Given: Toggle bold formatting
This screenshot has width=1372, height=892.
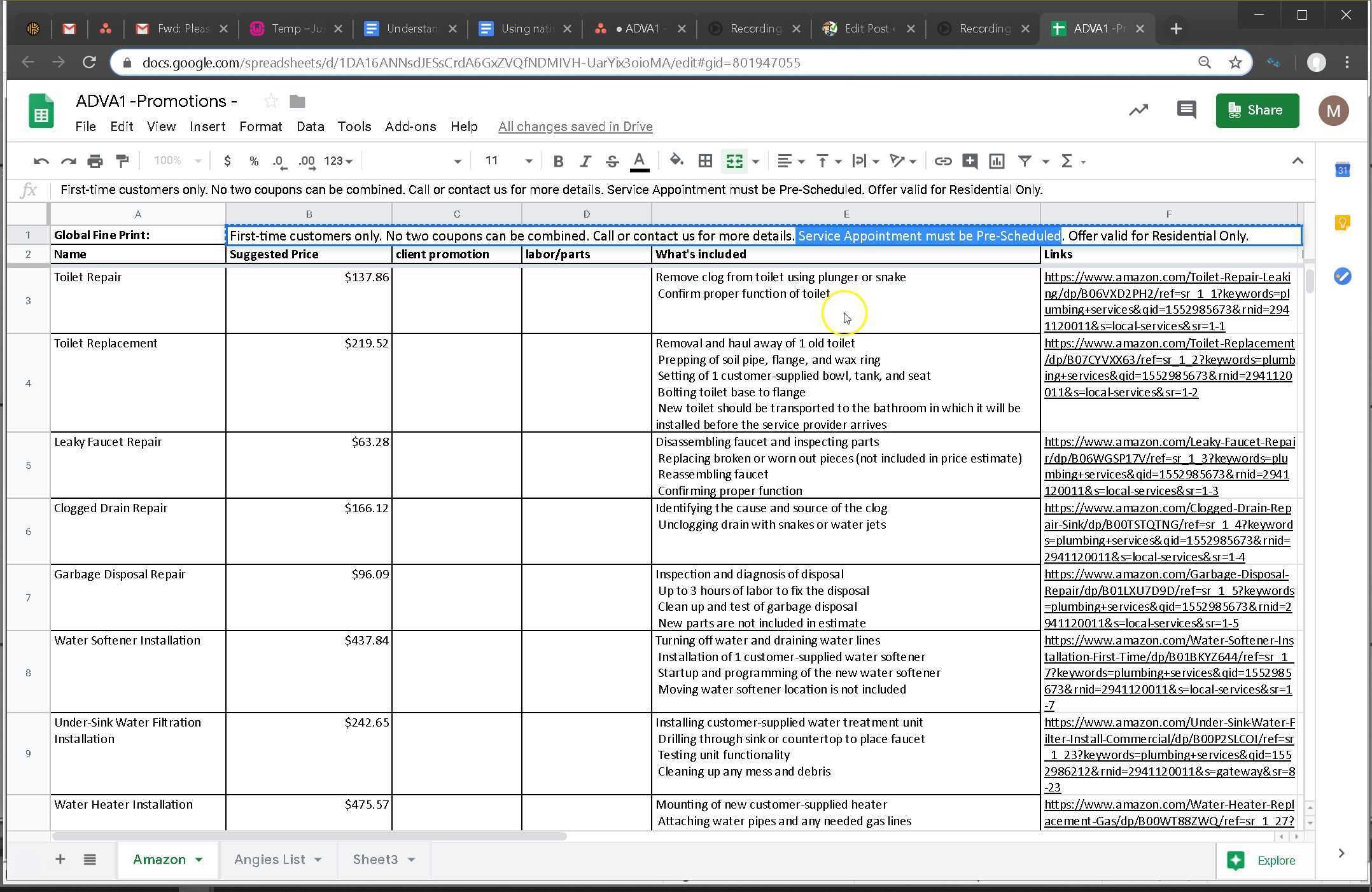Looking at the screenshot, I should coord(558,161).
